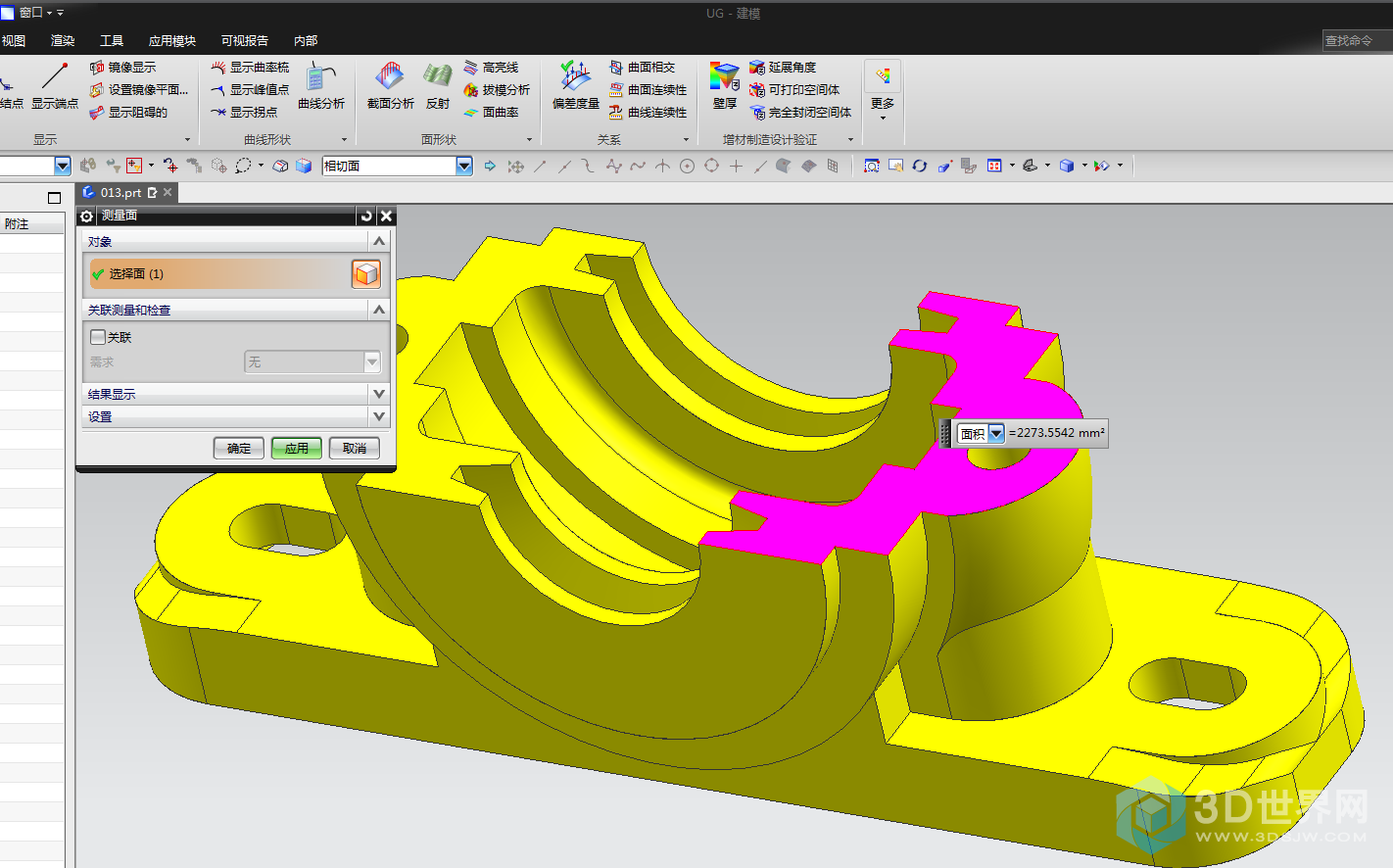Open the 截面分析 section analysis tool
The height and width of the screenshot is (868, 1393).
(x=390, y=86)
